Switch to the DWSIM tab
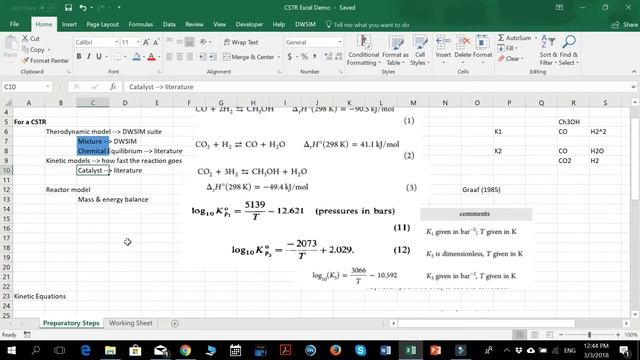Viewport: 640px width, 360px height. click(305, 24)
